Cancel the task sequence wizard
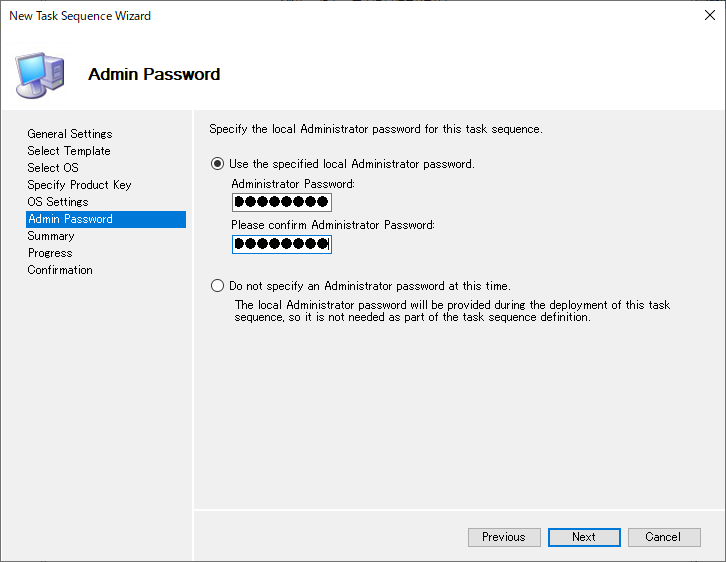 [x=663, y=537]
